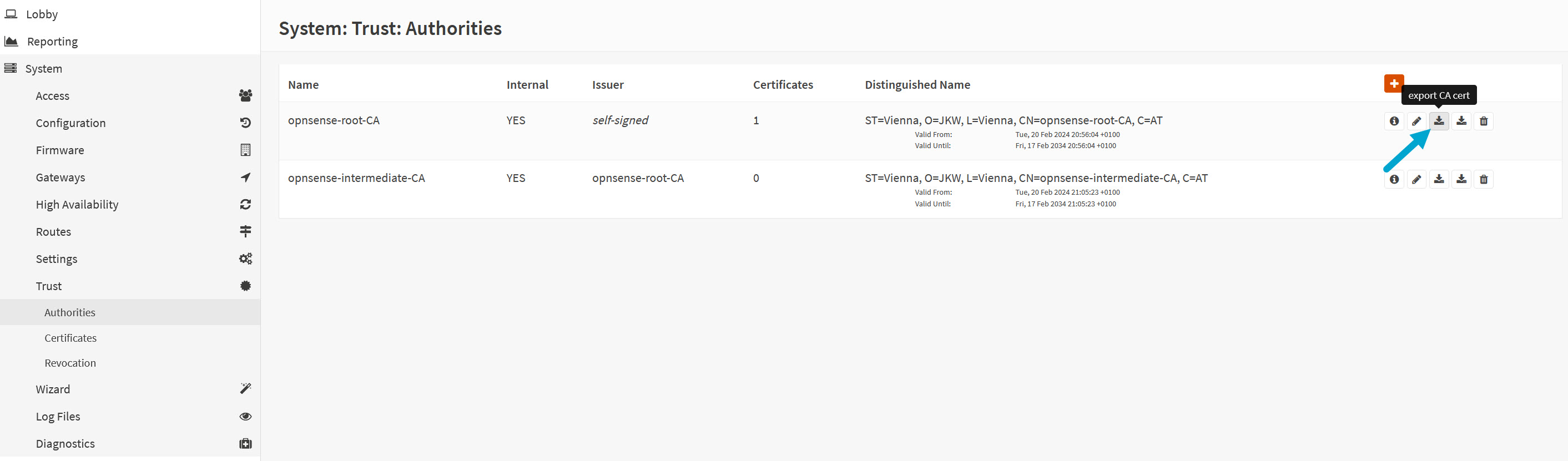Viewport: 1568px width, 461px height.
Task: Click the Certificates column header
Action: pyautogui.click(x=783, y=84)
